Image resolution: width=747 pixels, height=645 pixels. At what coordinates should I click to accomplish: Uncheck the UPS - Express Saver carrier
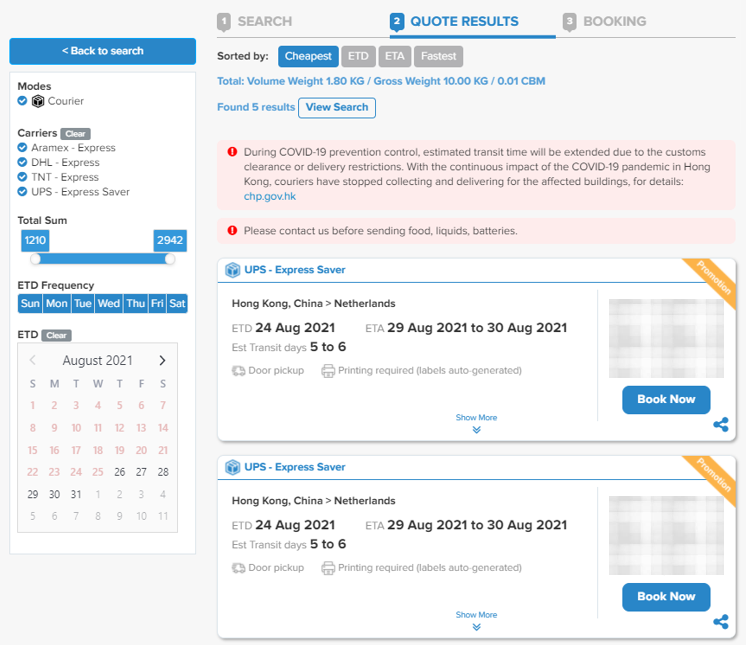click(x=22, y=191)
